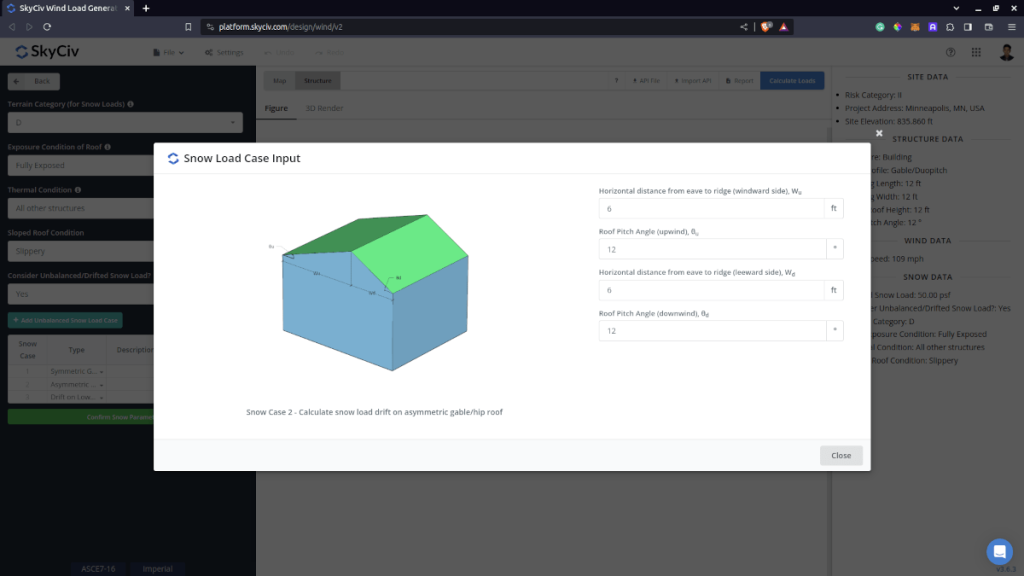1024x576 pixels.
Task: Click the windward eave-to-ridge distance field
Action: coord(711,208)
